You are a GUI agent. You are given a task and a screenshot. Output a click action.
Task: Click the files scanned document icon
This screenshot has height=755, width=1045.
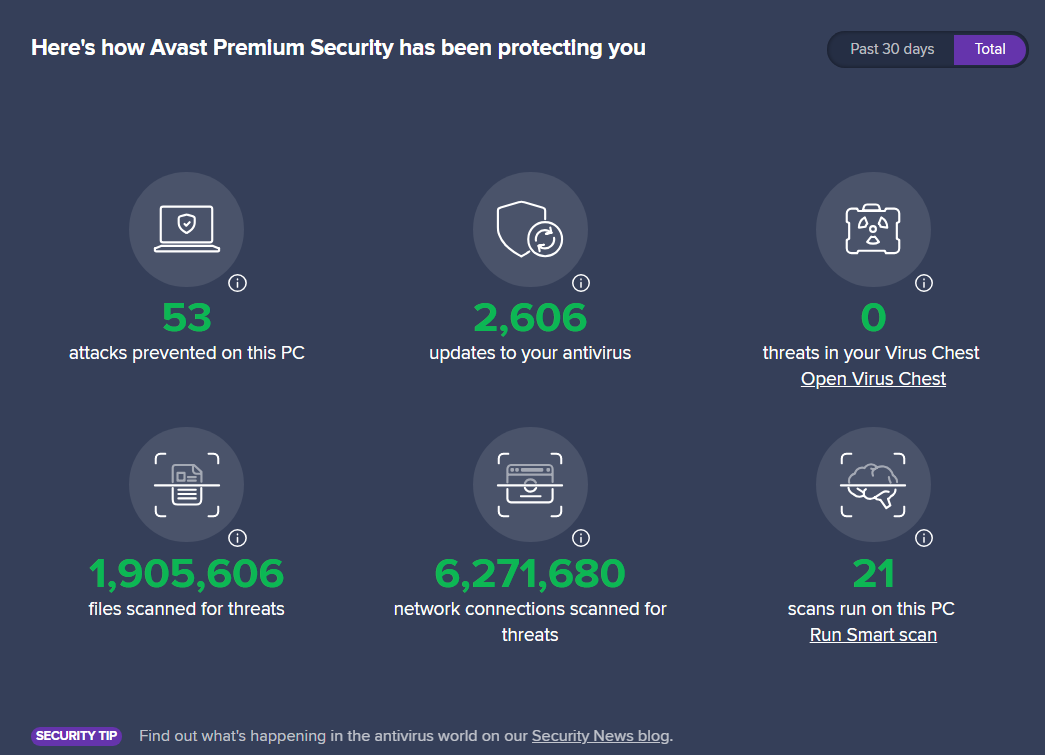coord(186,484)
